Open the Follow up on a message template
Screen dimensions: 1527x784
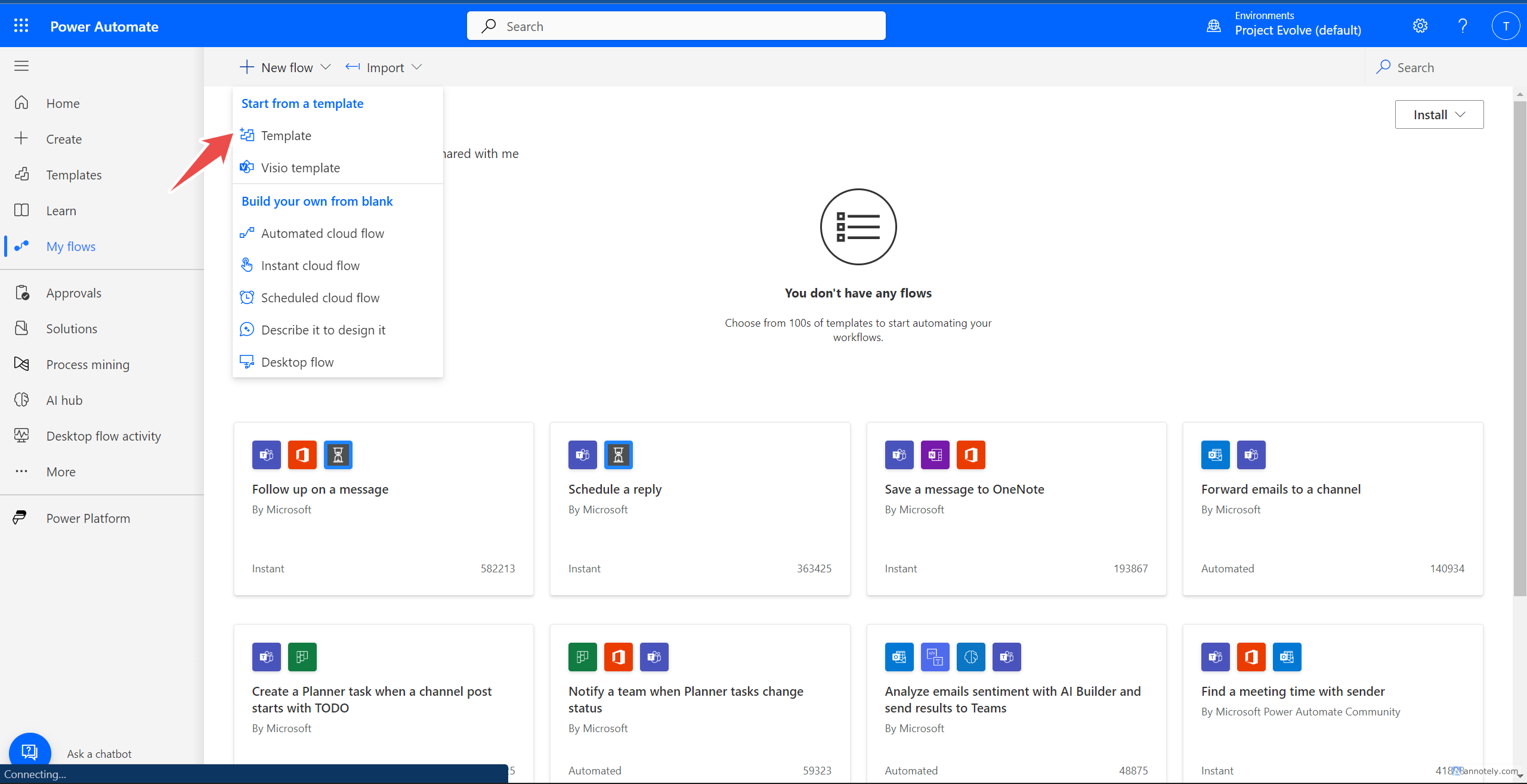tap(384, 509)
